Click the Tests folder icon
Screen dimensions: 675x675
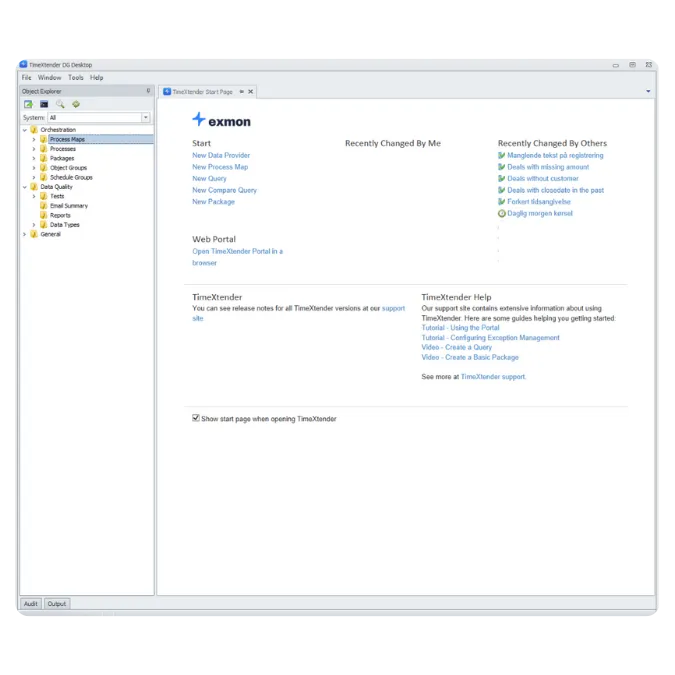[x=43, y=196]
